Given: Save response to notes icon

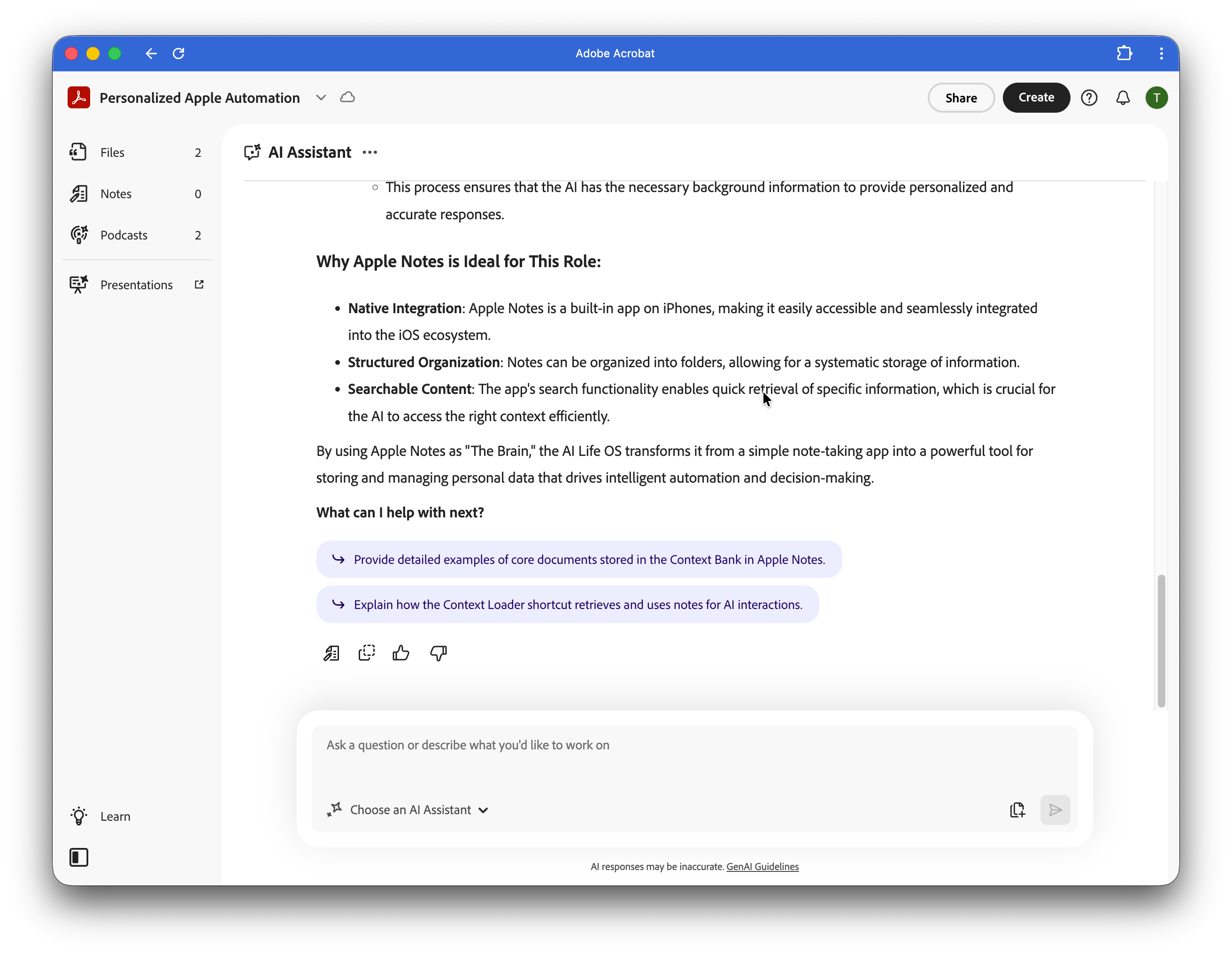Looking at the screenshot, I should click(x=331, y=653).
